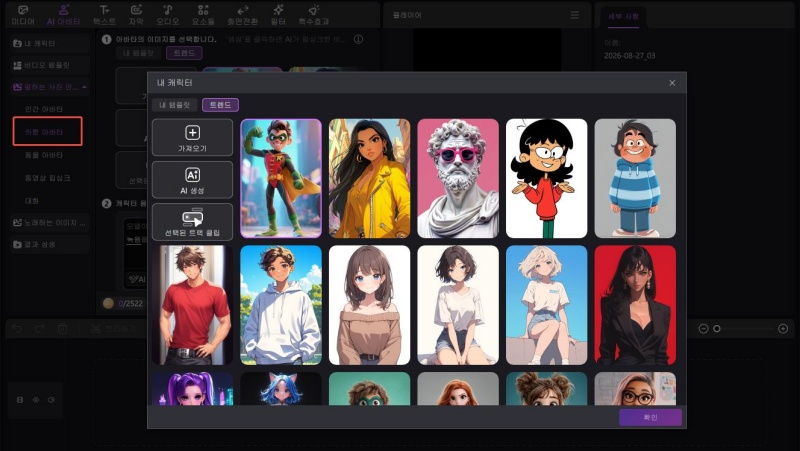Click the info icon beside avatar instructions
The height and width of the screenshot is (451, 800).
pyautogui.click(x=359, y=39)
